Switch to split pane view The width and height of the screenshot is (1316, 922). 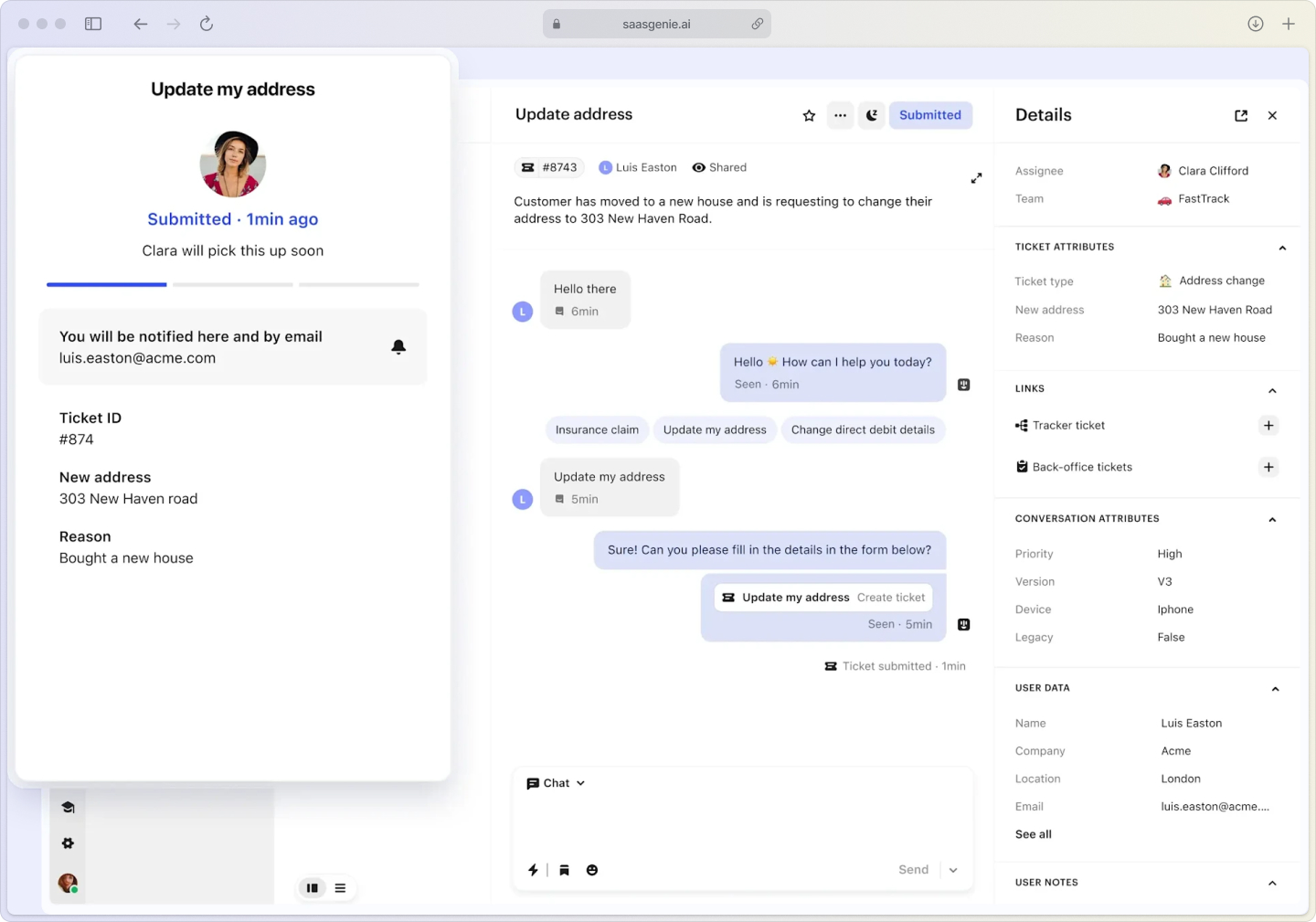(312, 887)
